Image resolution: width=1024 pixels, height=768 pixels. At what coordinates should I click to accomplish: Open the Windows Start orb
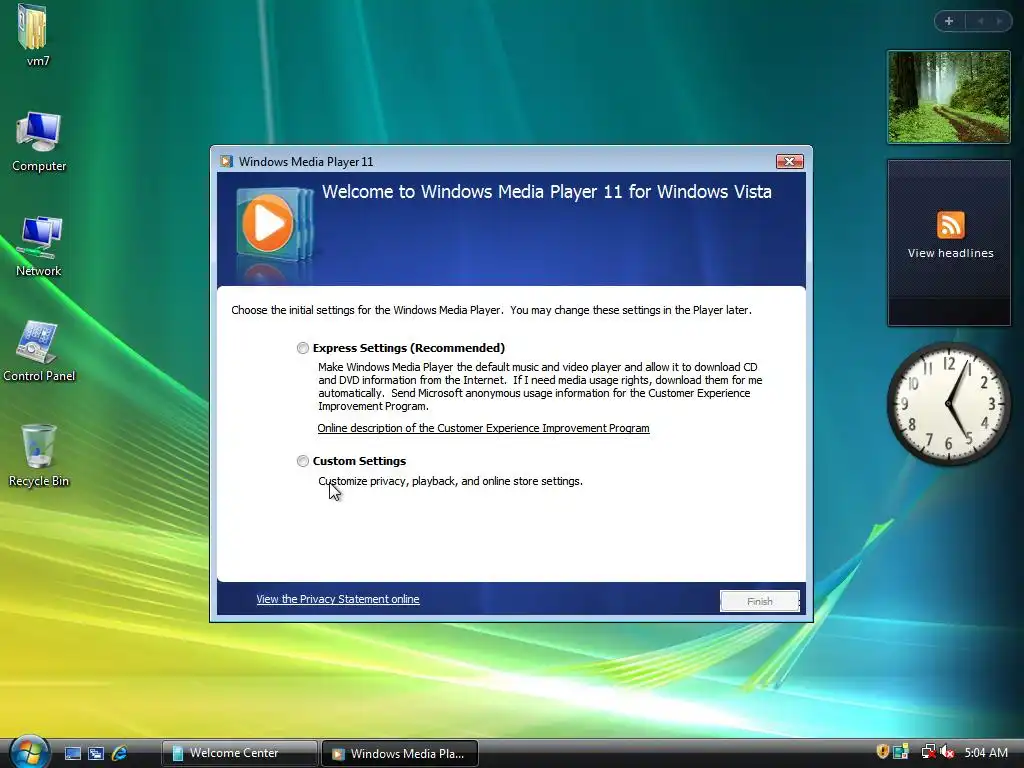tap(29, 752)
